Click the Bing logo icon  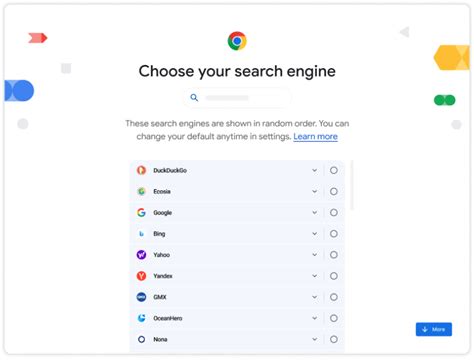point(141,234)
